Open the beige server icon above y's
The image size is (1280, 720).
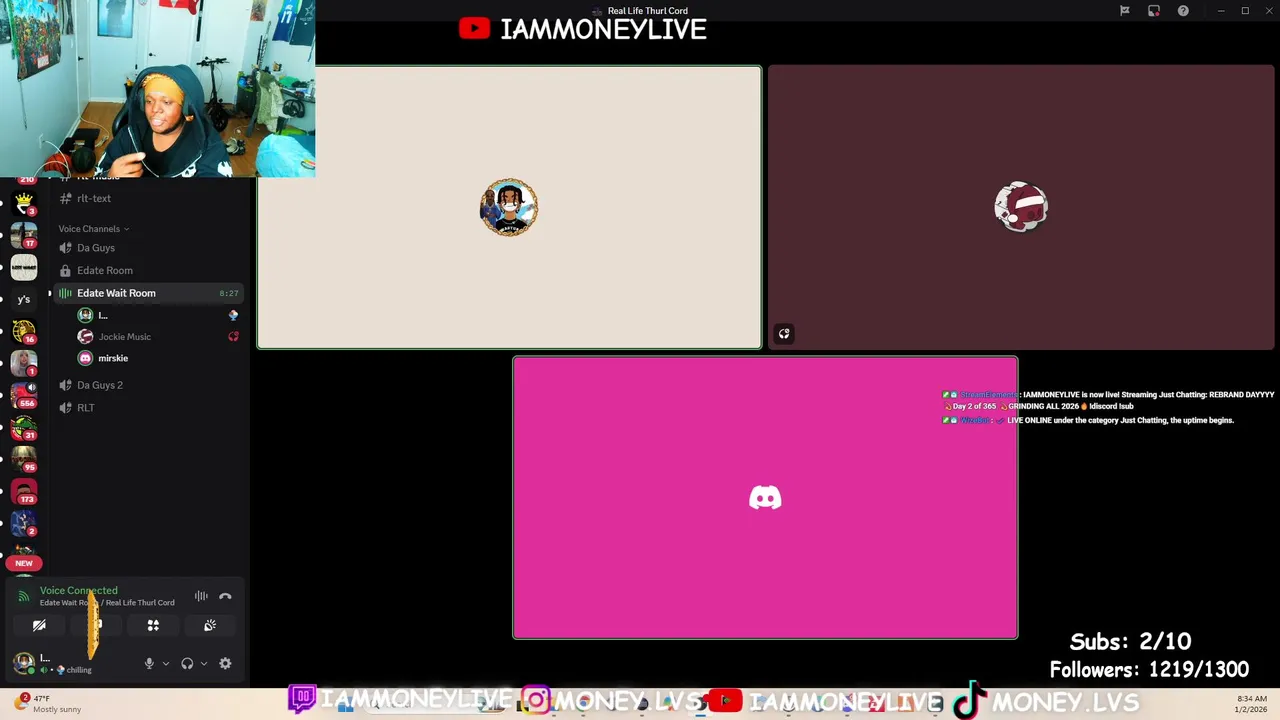[24, 267]
